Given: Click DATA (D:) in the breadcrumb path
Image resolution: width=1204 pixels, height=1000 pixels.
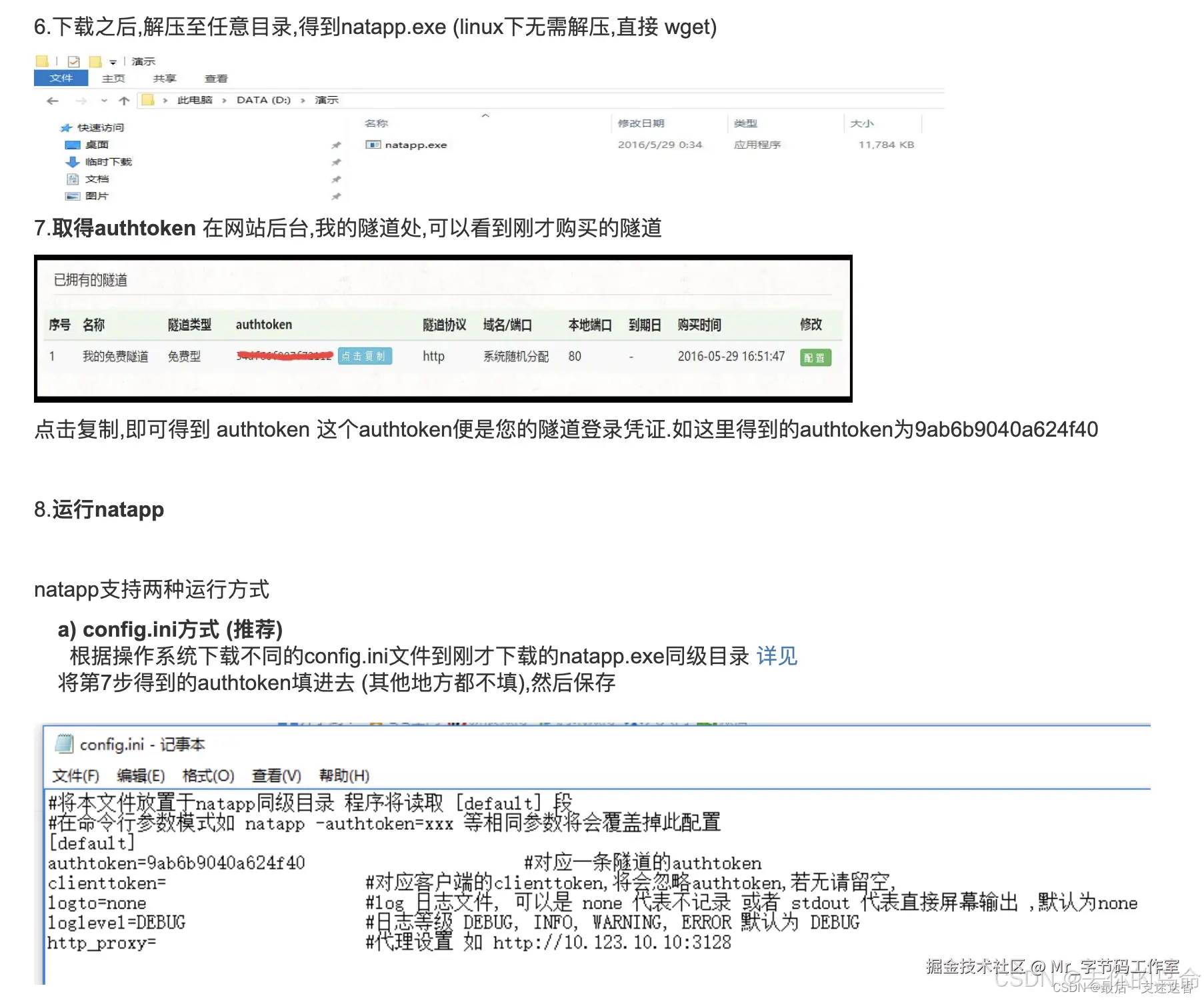Looking at the screenshot, I should (264, 100).
